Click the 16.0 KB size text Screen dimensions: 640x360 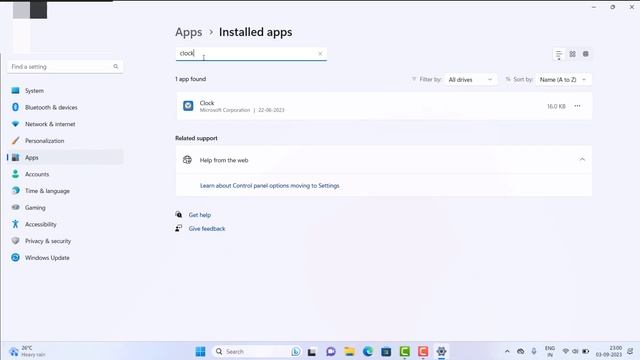coord(556,107)
